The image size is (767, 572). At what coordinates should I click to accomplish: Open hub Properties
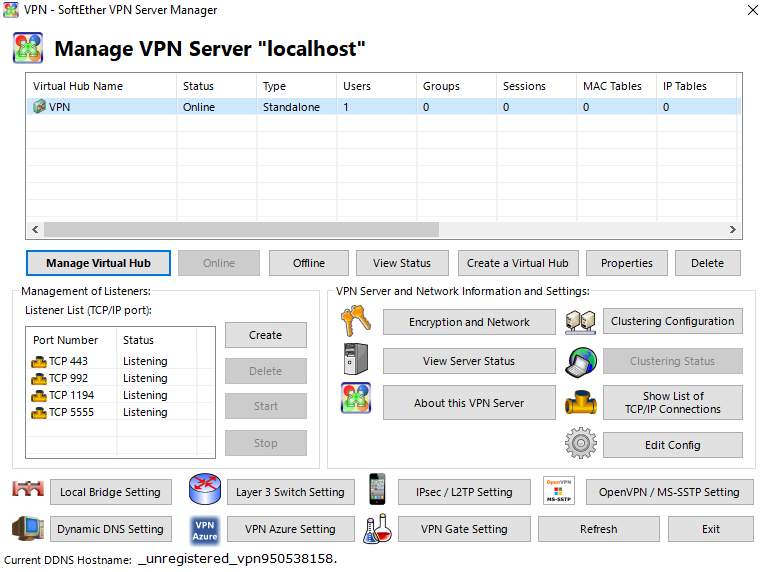627,263
